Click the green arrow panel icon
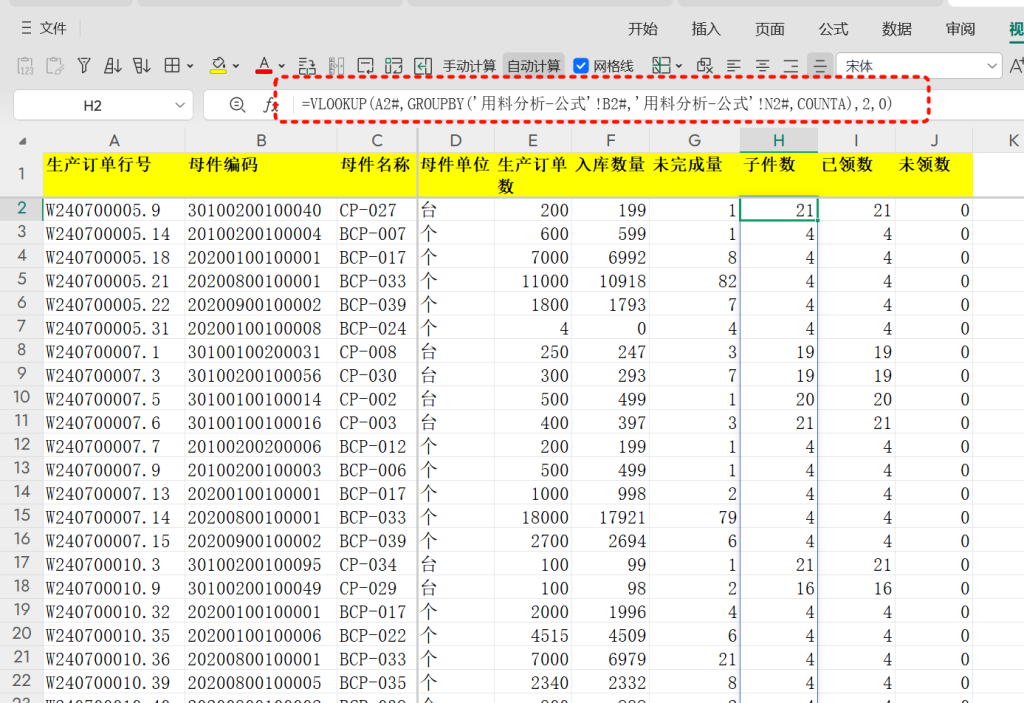The height and width of the screenshot is (703, 1024). click(423, 66)
